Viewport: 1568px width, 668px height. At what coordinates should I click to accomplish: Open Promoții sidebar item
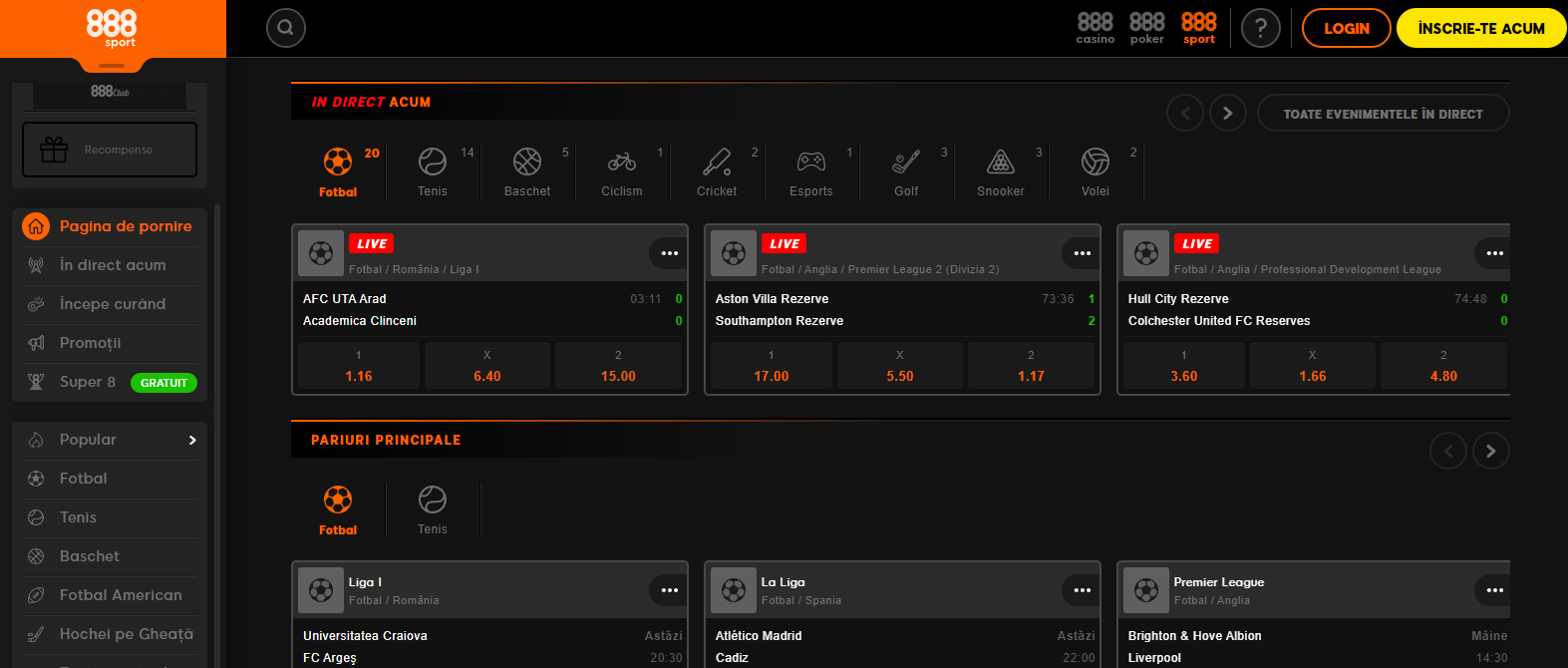110,343
